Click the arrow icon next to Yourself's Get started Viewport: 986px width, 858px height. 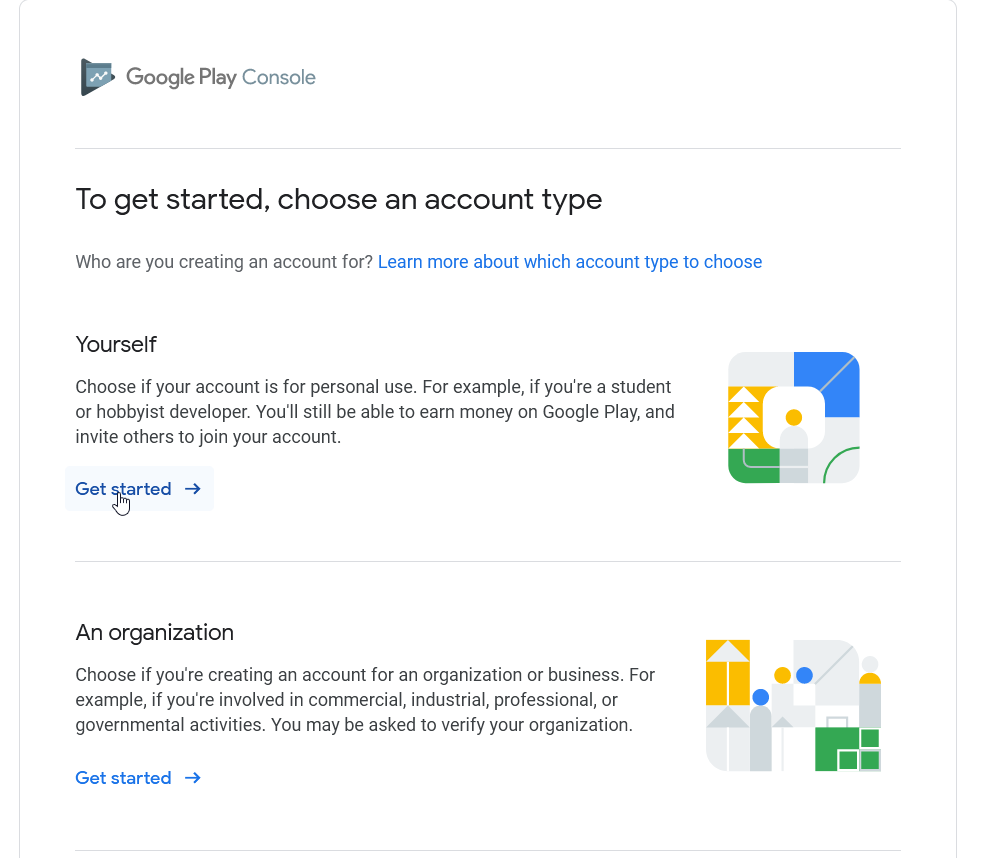[193, 489]
